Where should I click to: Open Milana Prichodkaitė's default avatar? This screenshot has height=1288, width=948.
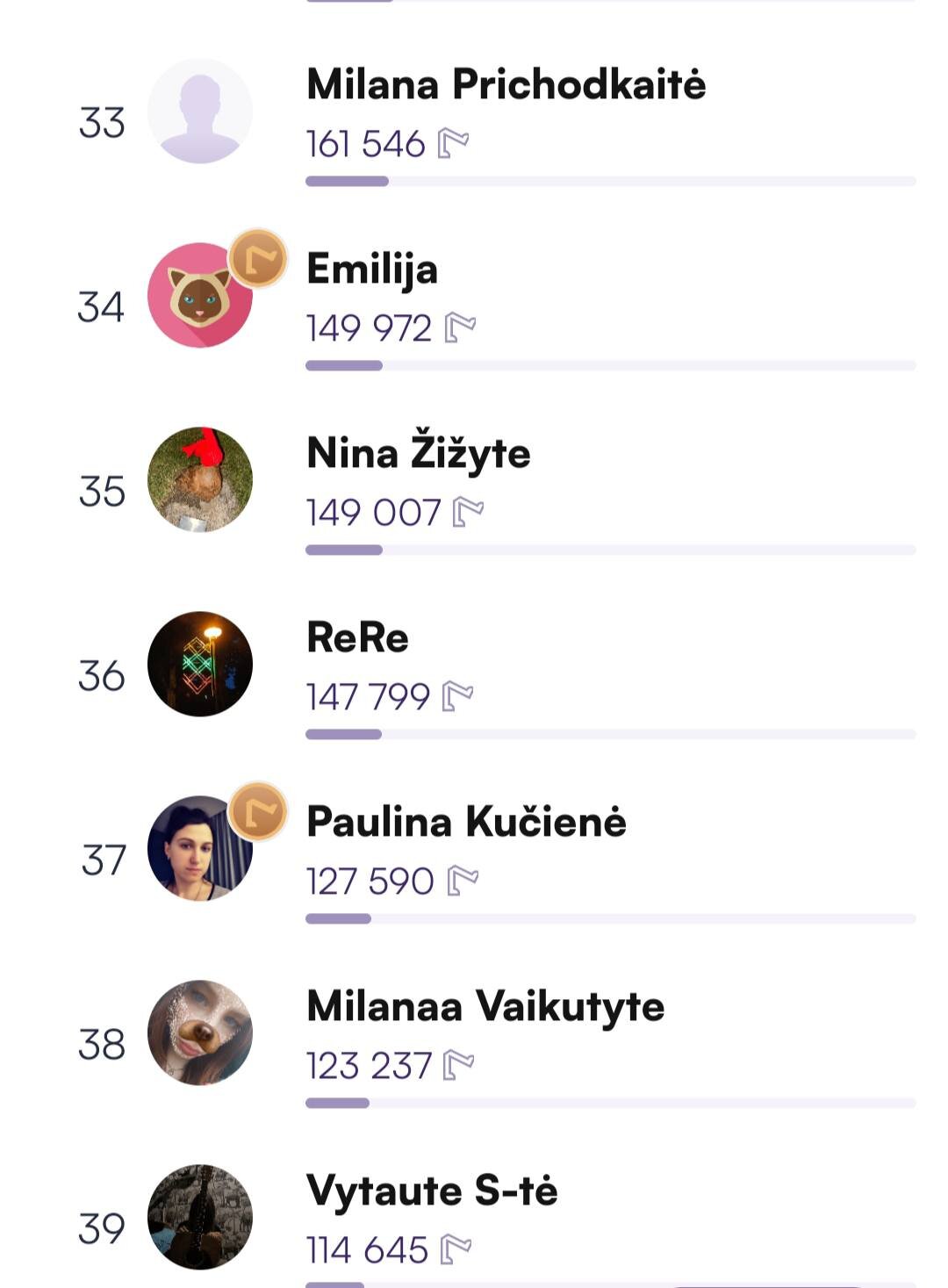200,112
